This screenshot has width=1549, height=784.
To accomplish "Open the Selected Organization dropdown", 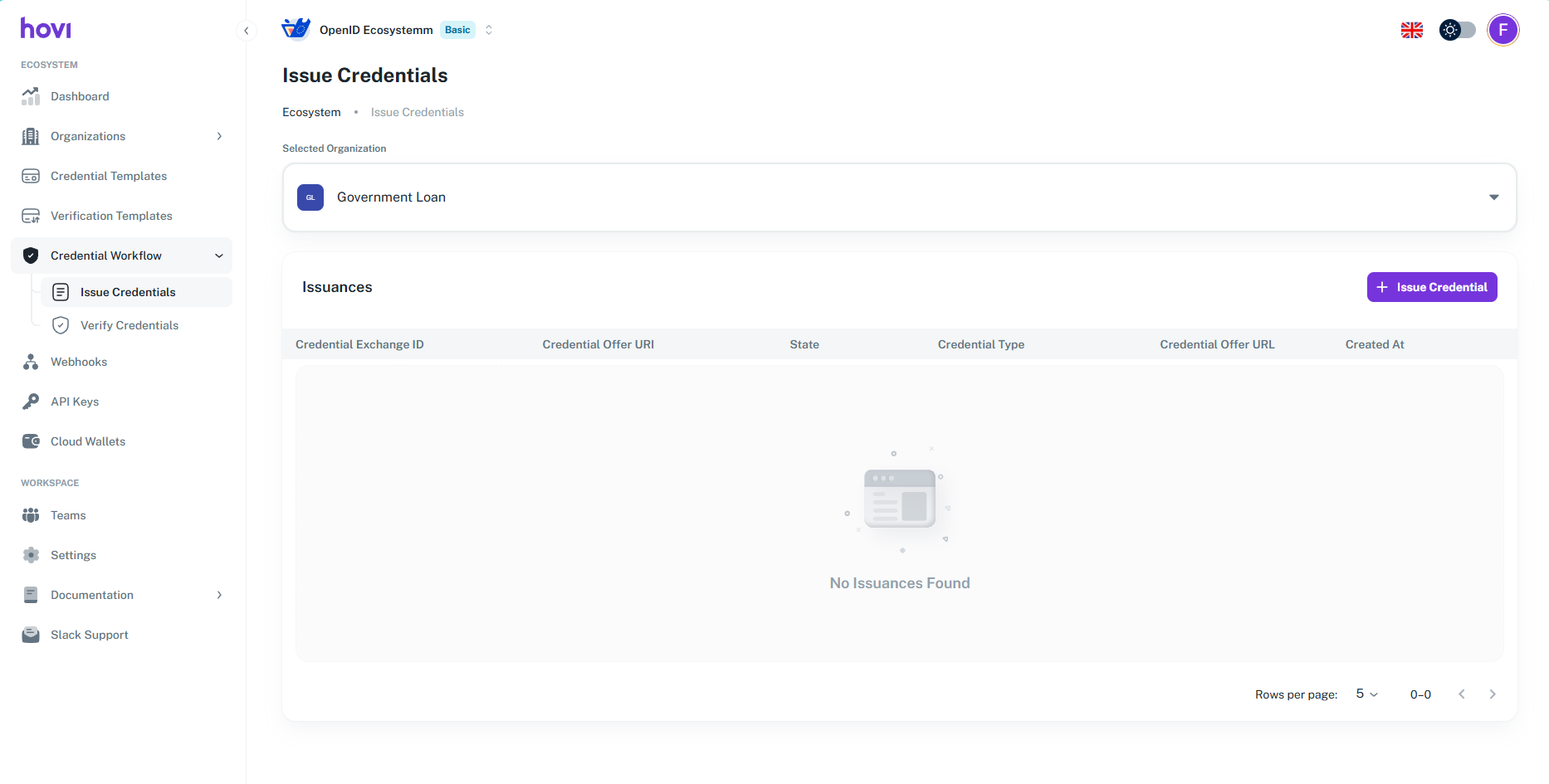I will 899,197.
